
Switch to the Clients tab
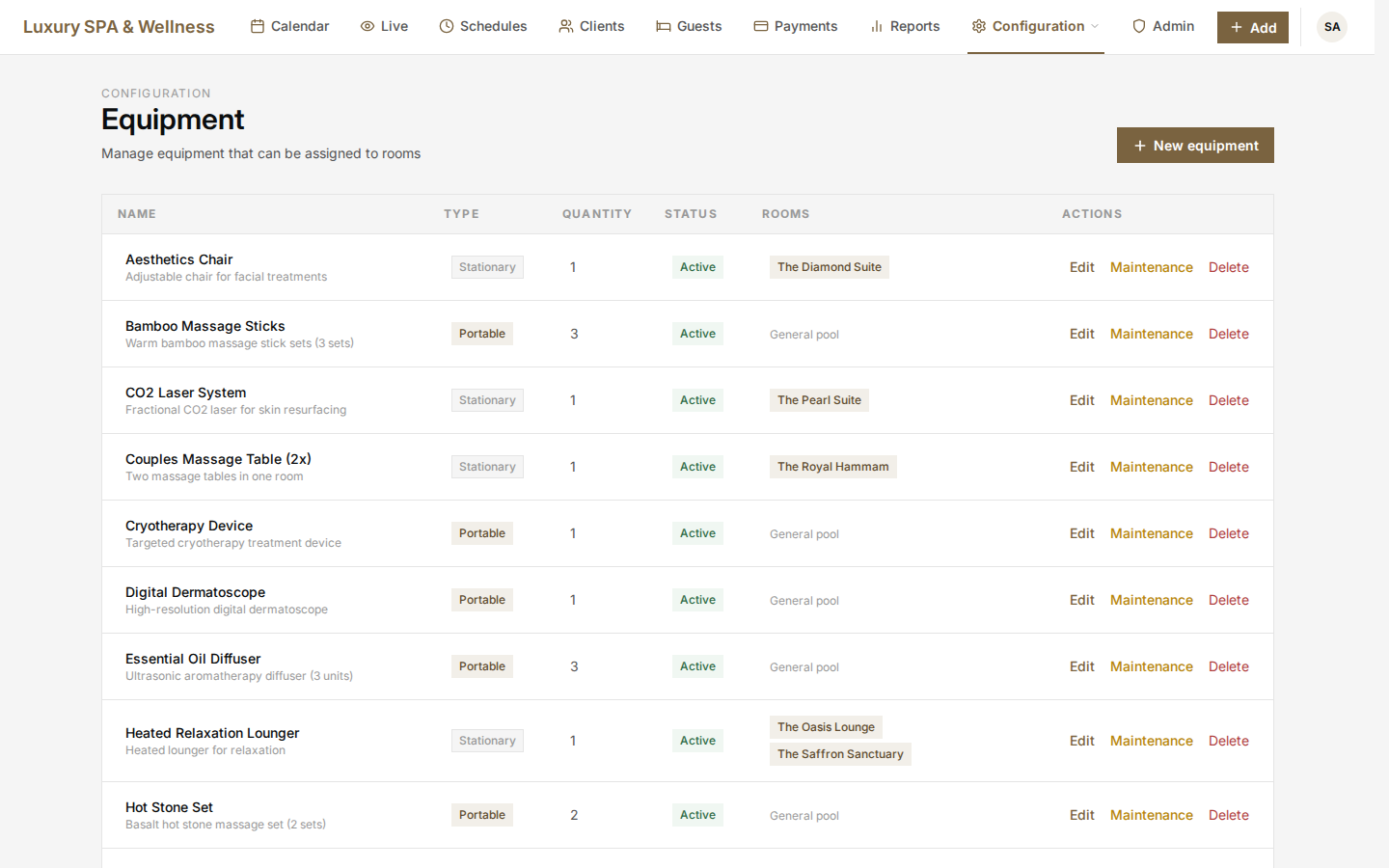[591, 26]
